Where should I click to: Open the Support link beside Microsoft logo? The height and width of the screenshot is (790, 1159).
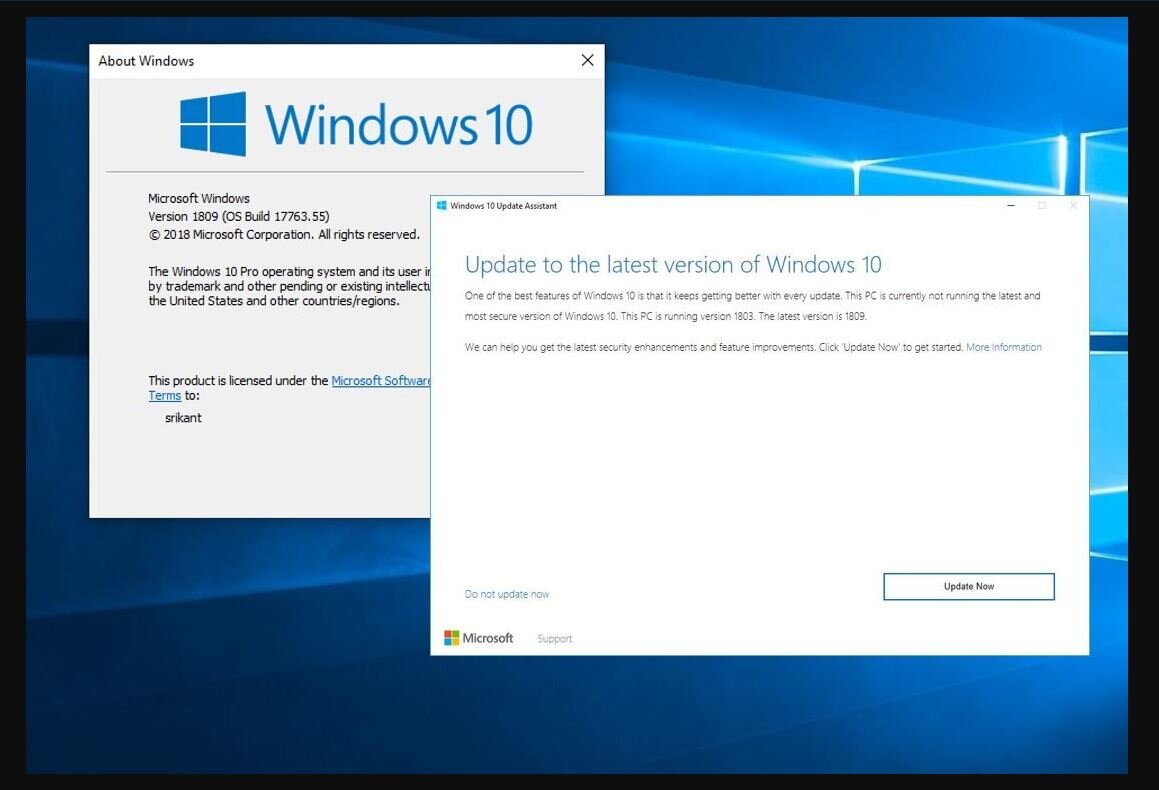click(554, 639)
